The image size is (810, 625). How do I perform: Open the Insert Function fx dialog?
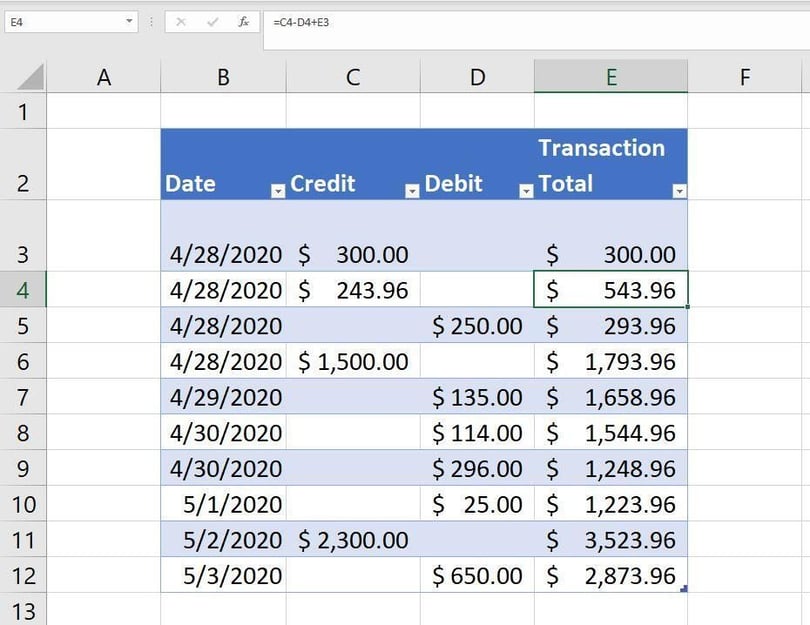(243, 21)
